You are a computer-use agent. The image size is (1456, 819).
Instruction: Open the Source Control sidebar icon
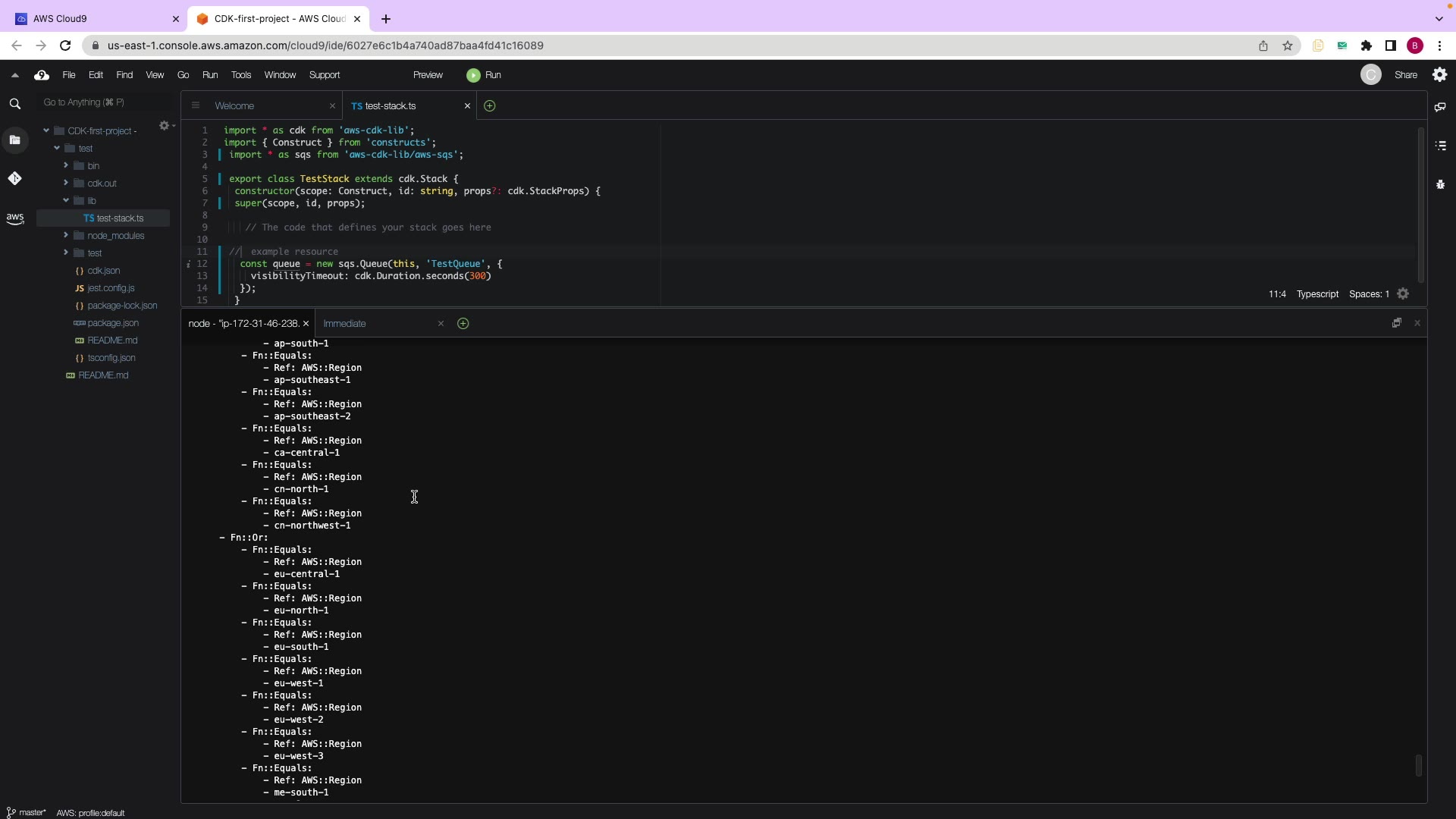14,178
